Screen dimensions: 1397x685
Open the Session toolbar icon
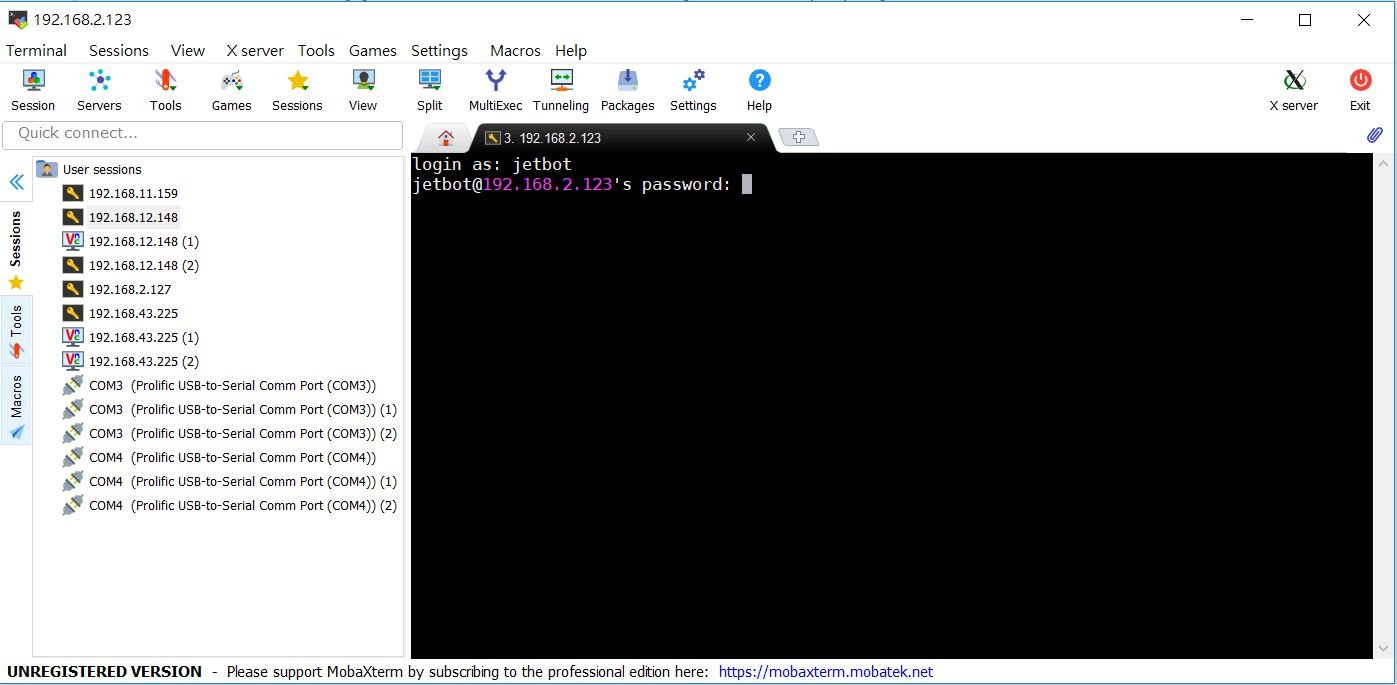tap(33, 90)
